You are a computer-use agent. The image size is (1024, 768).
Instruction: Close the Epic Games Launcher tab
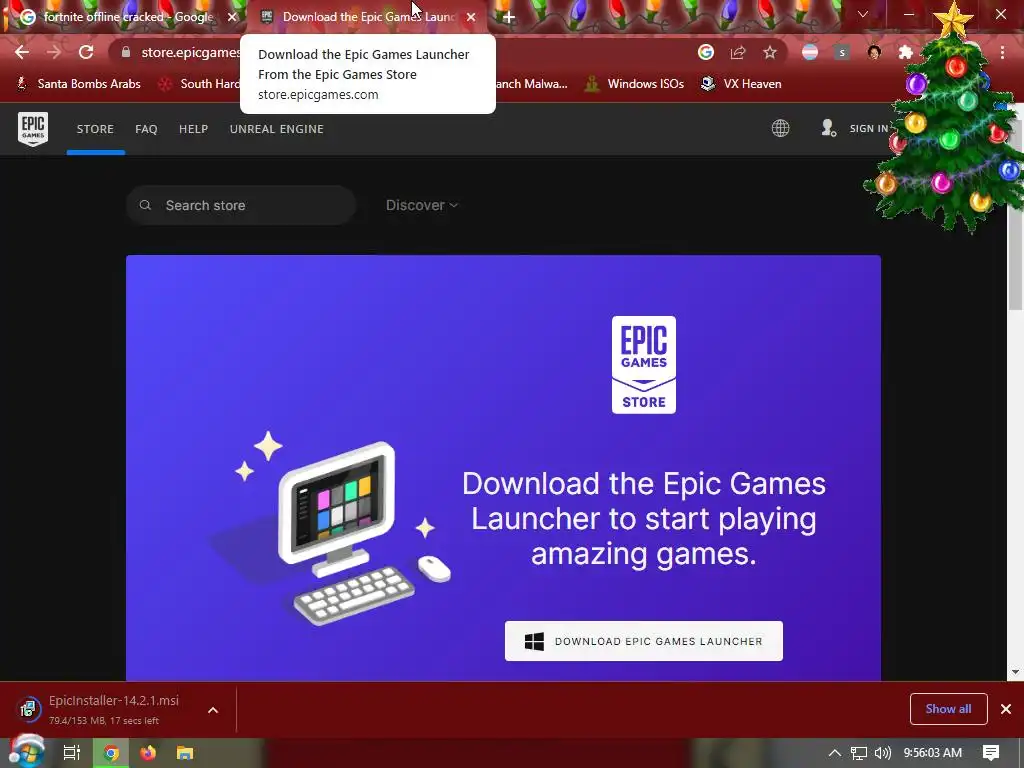pyautogui.click(x=471, y=17)
